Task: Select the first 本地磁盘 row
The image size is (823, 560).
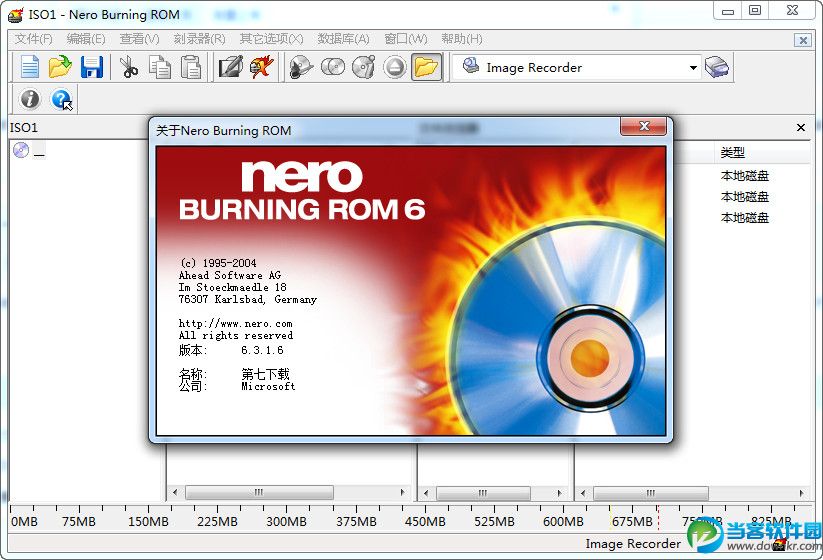Action: tap(745, 176)
